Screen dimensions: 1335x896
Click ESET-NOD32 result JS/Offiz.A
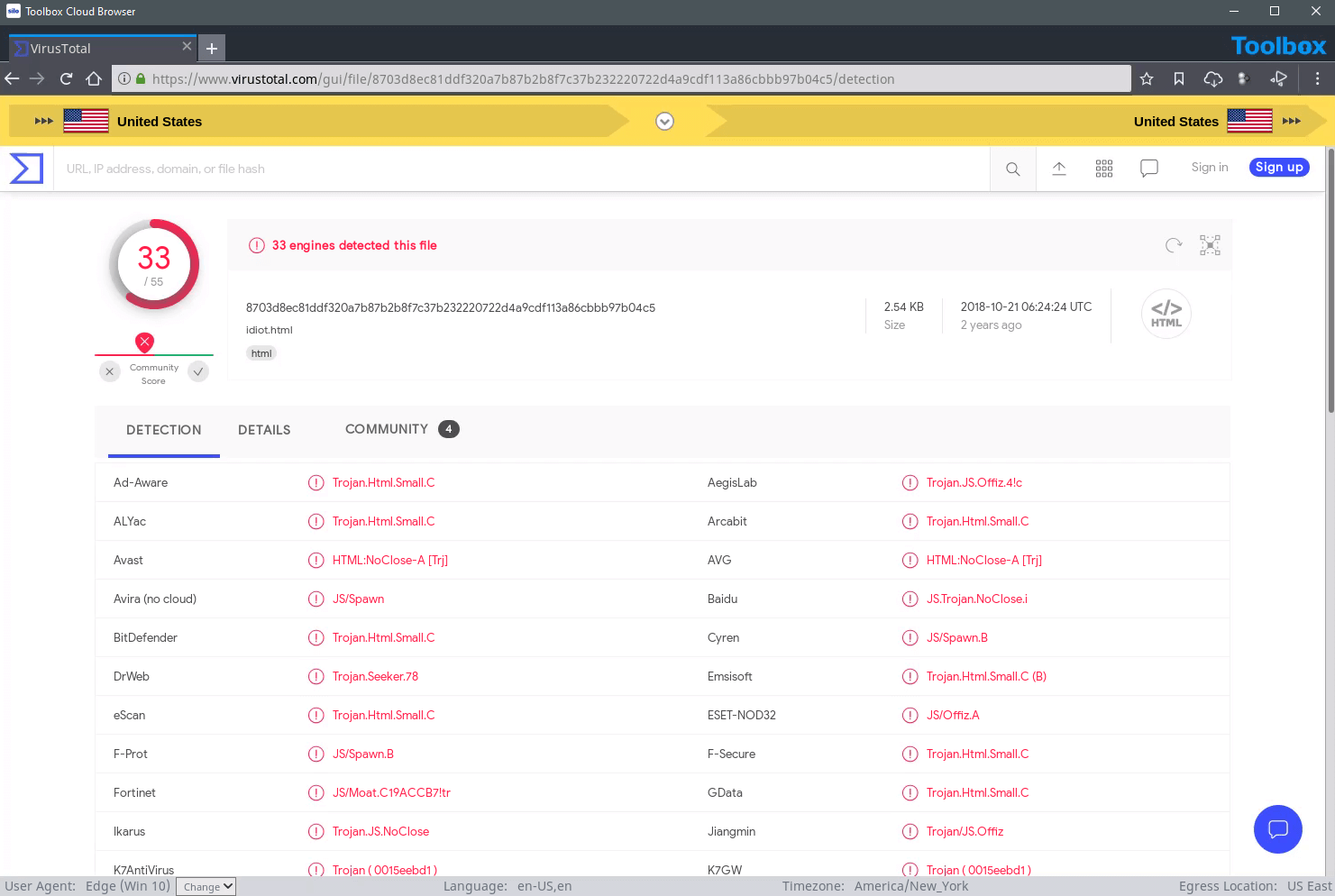point(953,716)
